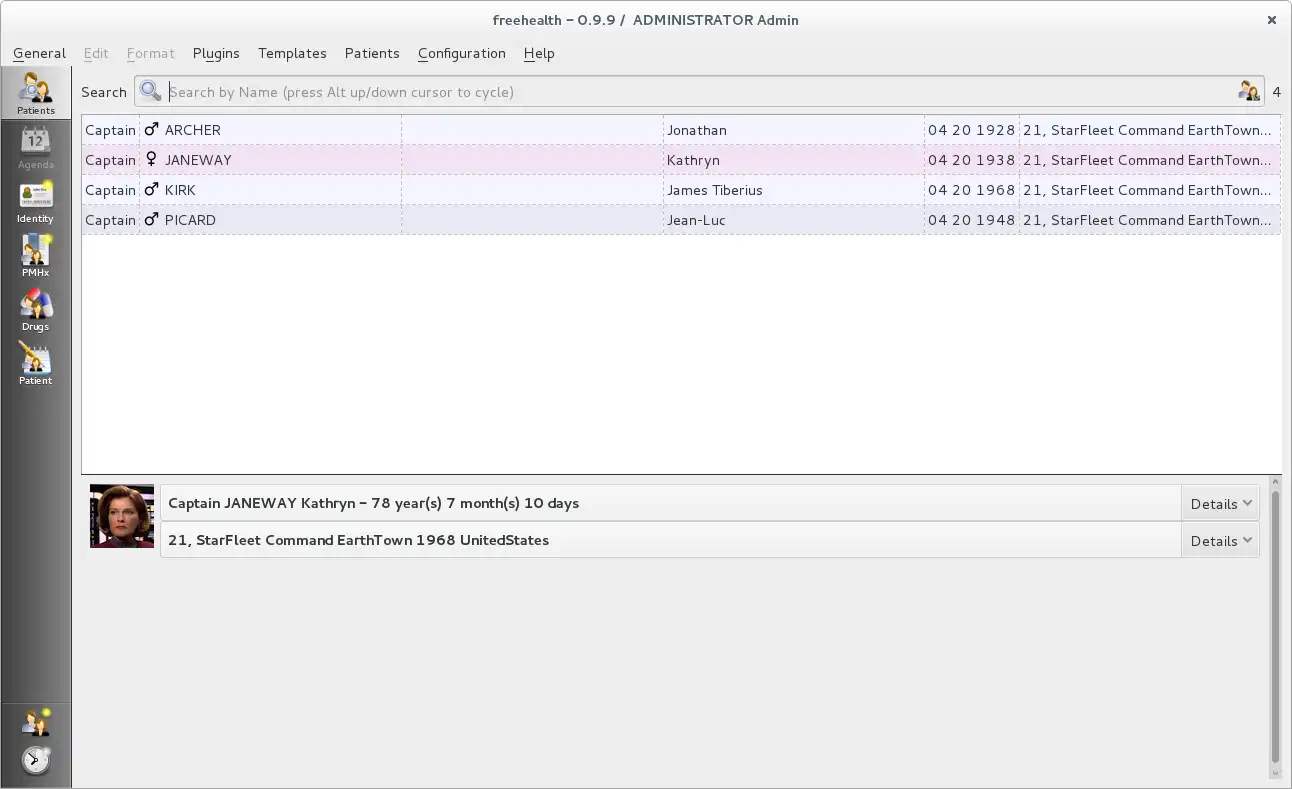Click the address cell in JANEWAY's row
Image resolution: width=1292 pixels, height=789 pixels.
[x=1150, y=160]
